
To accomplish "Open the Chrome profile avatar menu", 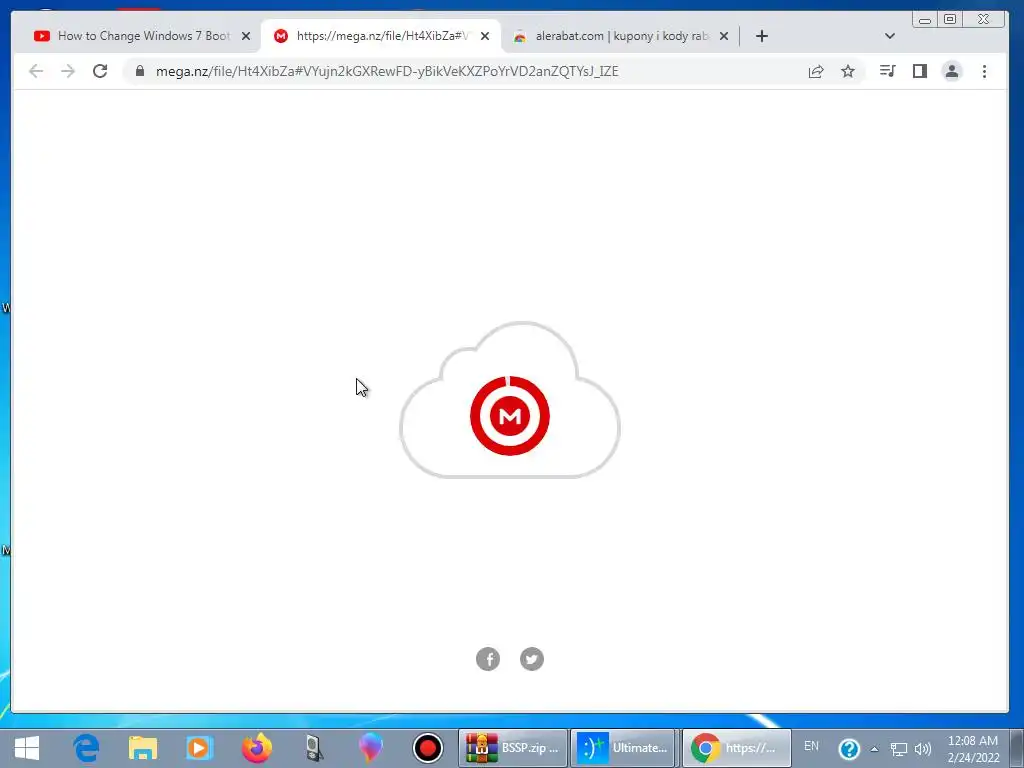I will [x=952, y=71].
